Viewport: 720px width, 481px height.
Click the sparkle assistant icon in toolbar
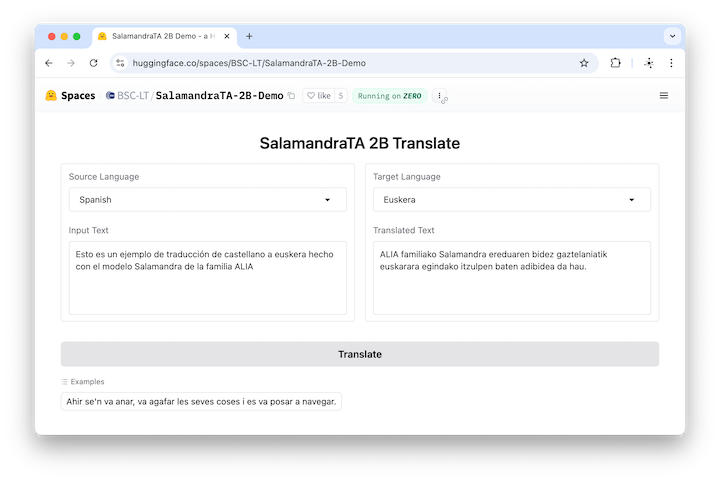pos(649,63)
